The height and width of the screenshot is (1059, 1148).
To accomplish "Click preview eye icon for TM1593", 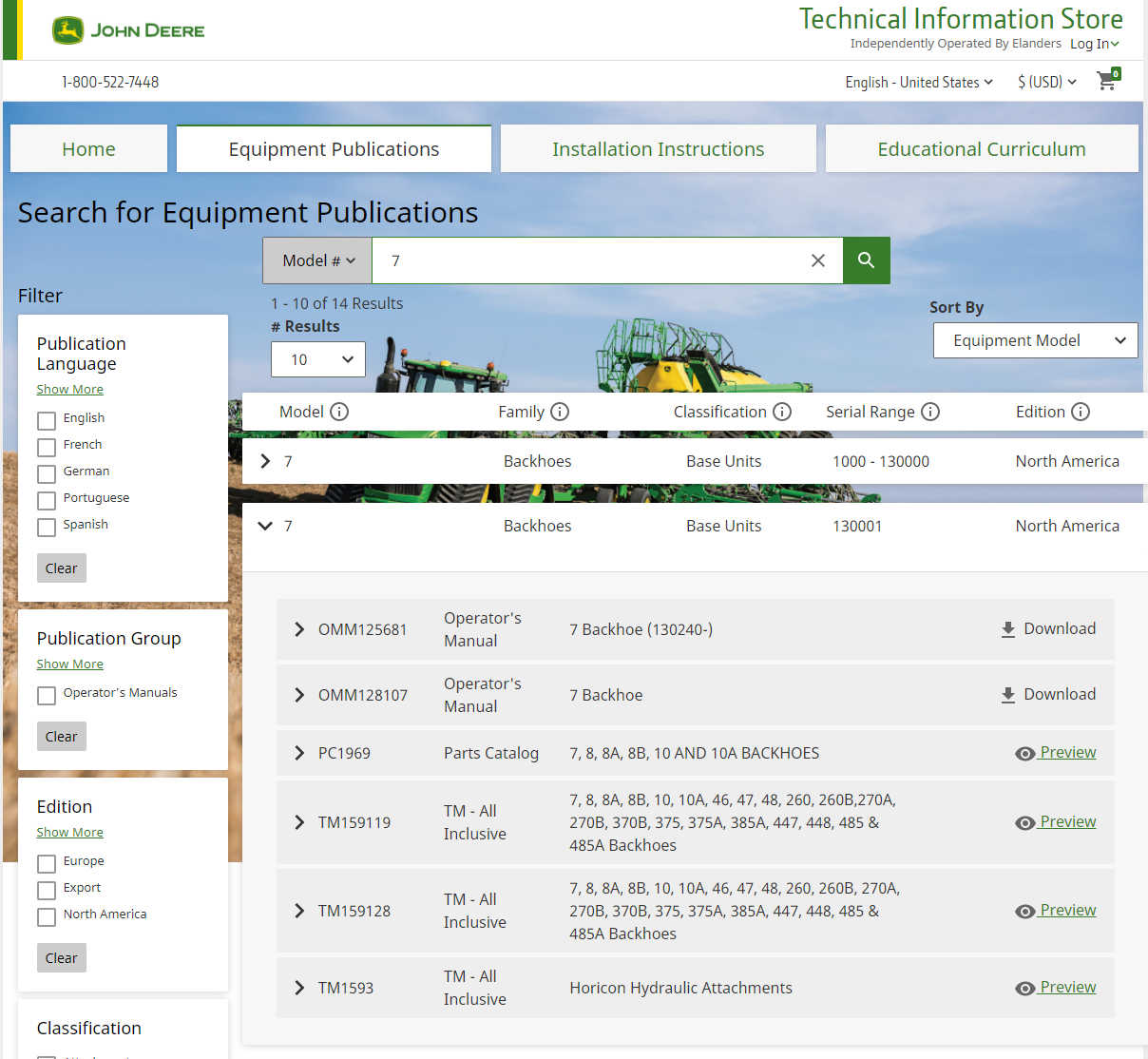I will pyautogui.click(x=1024, y=989).
